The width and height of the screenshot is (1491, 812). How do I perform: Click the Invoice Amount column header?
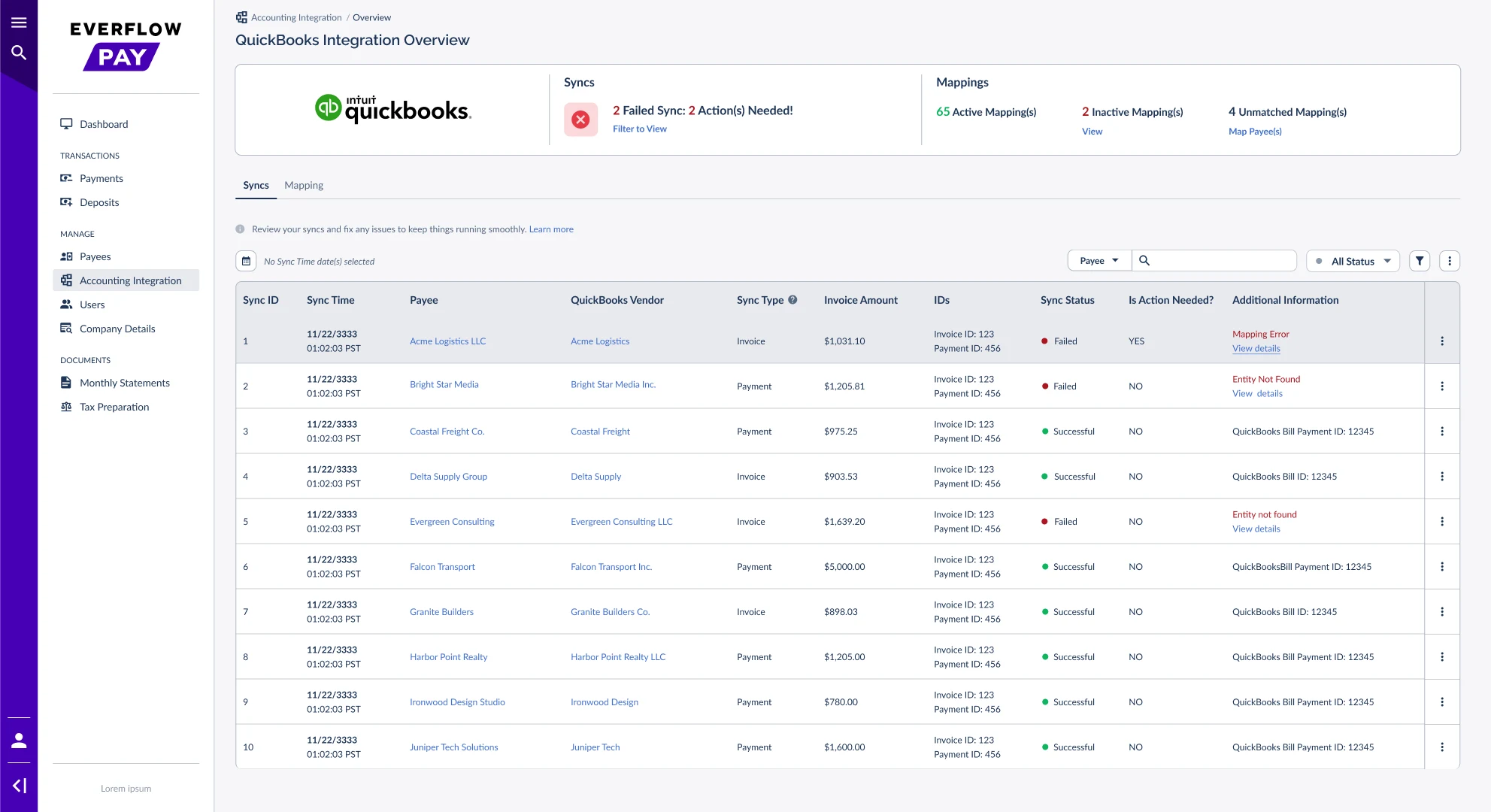point(860,300)
